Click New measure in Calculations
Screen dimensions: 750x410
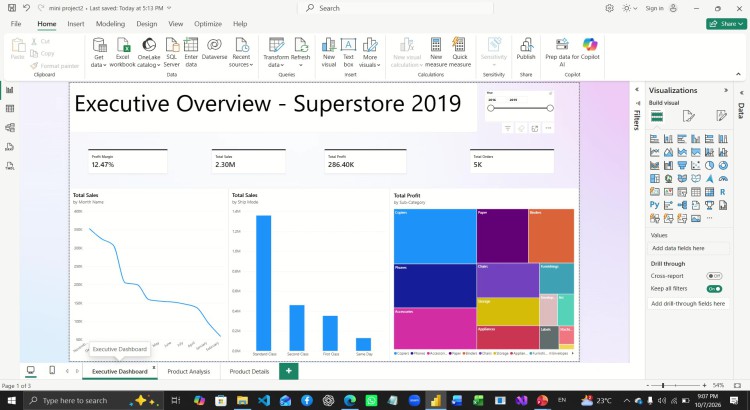[x=436, y=53]
